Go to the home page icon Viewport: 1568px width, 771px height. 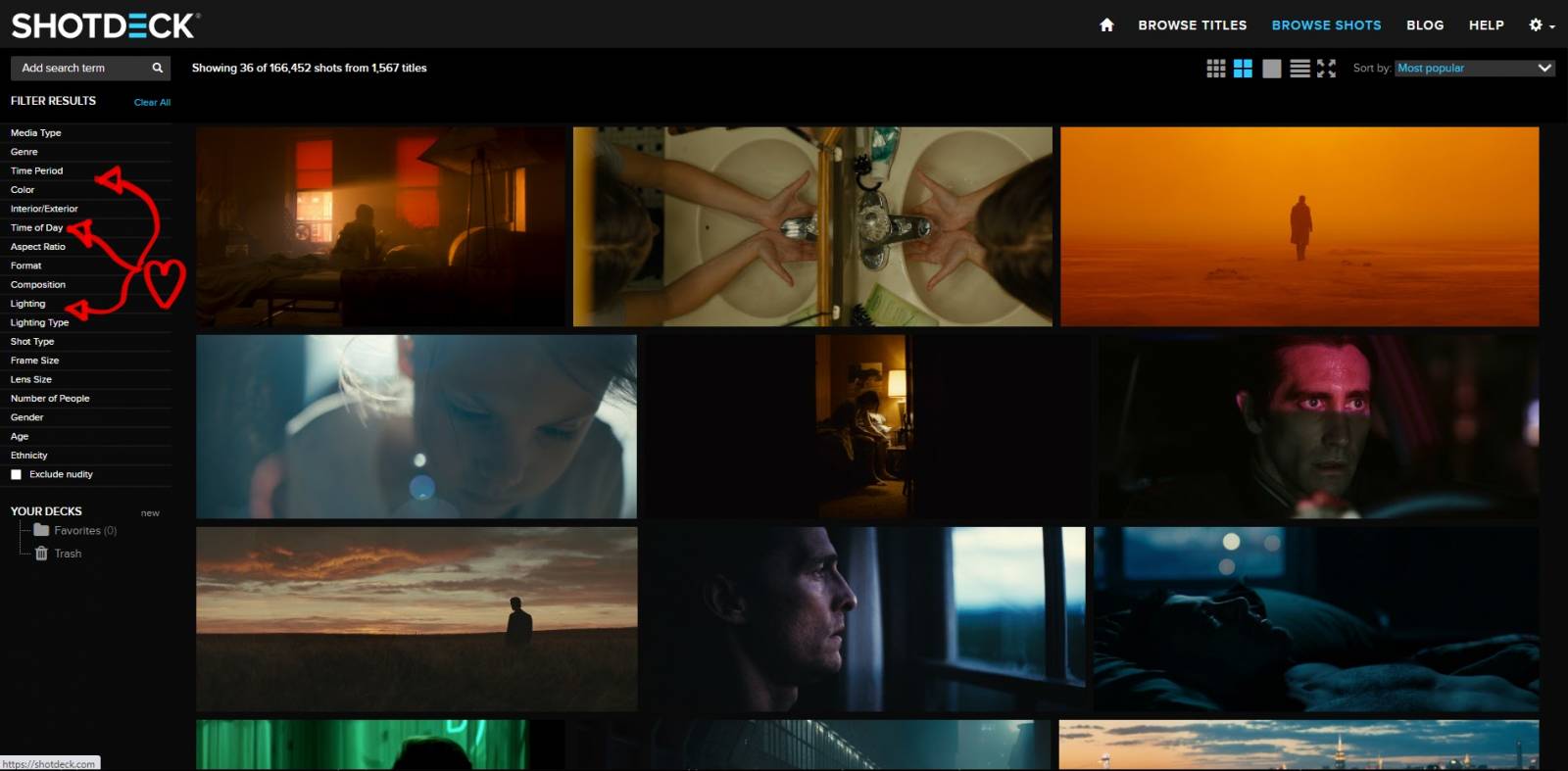[x=1106, y=25]
